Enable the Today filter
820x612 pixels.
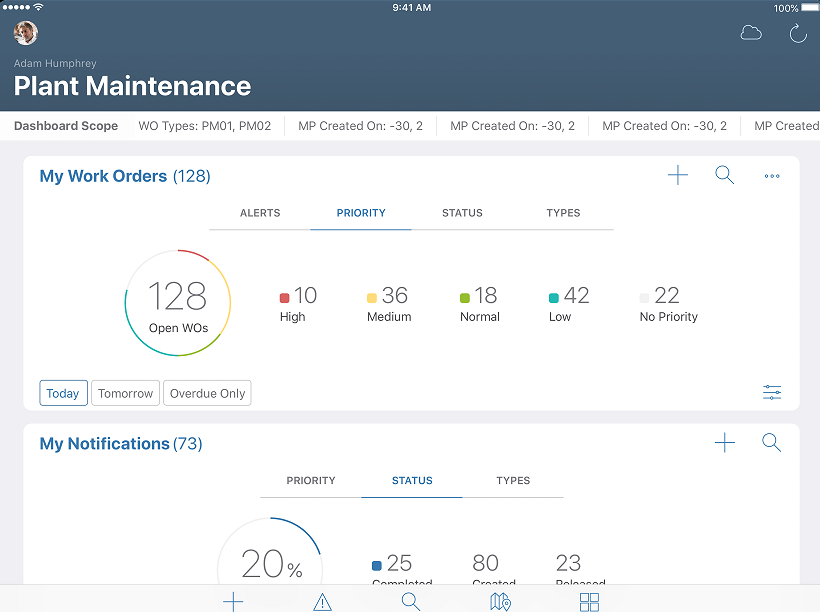click(x=63, y=393)
